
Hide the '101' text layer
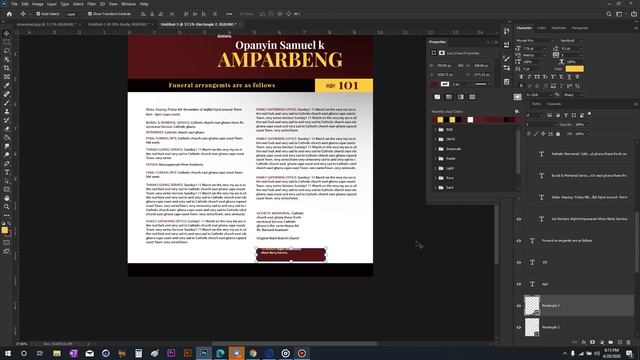519,262
